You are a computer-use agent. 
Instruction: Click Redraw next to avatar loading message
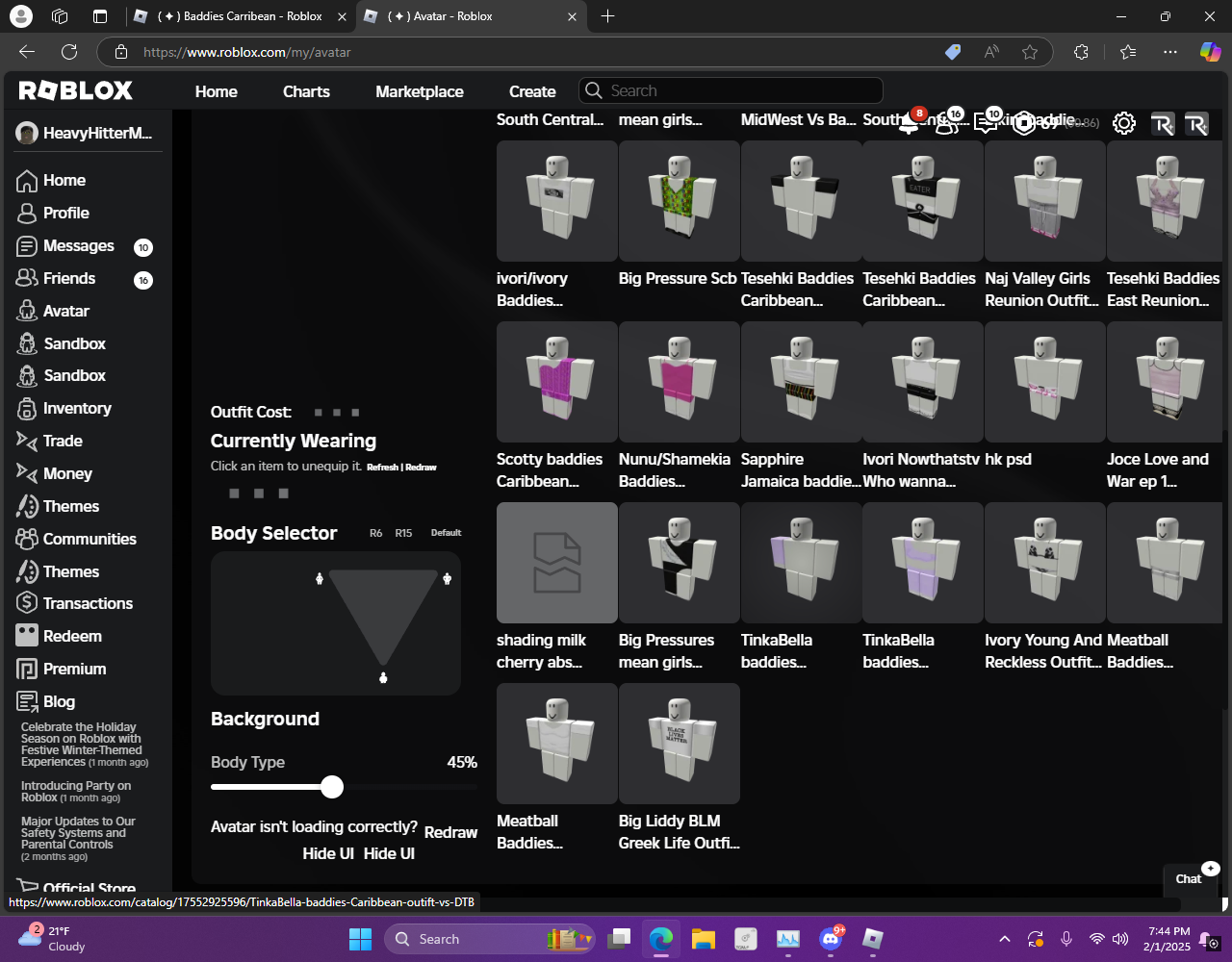[450, 832]
